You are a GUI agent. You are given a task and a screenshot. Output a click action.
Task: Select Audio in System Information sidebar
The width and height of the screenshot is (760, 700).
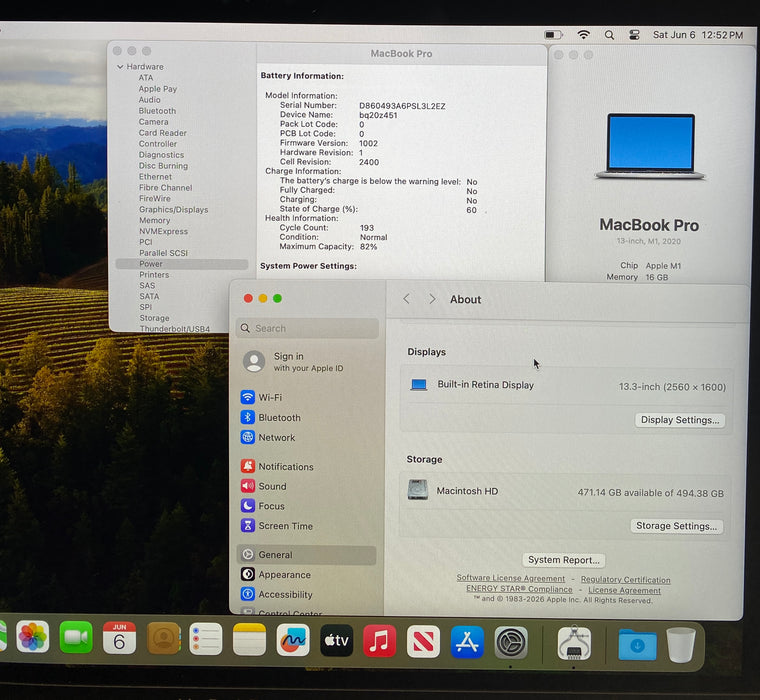pos(149,99)
